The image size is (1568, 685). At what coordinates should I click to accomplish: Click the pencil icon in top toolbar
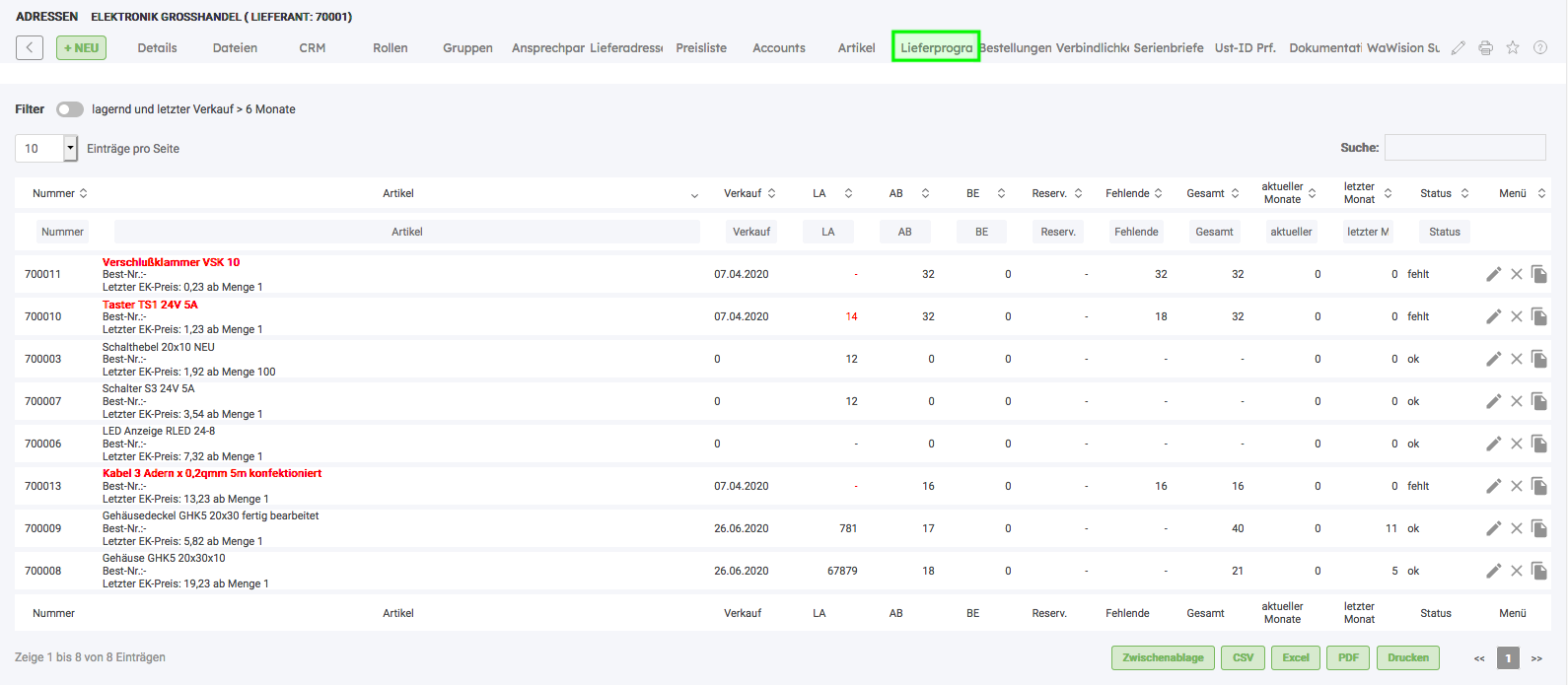1459,47
